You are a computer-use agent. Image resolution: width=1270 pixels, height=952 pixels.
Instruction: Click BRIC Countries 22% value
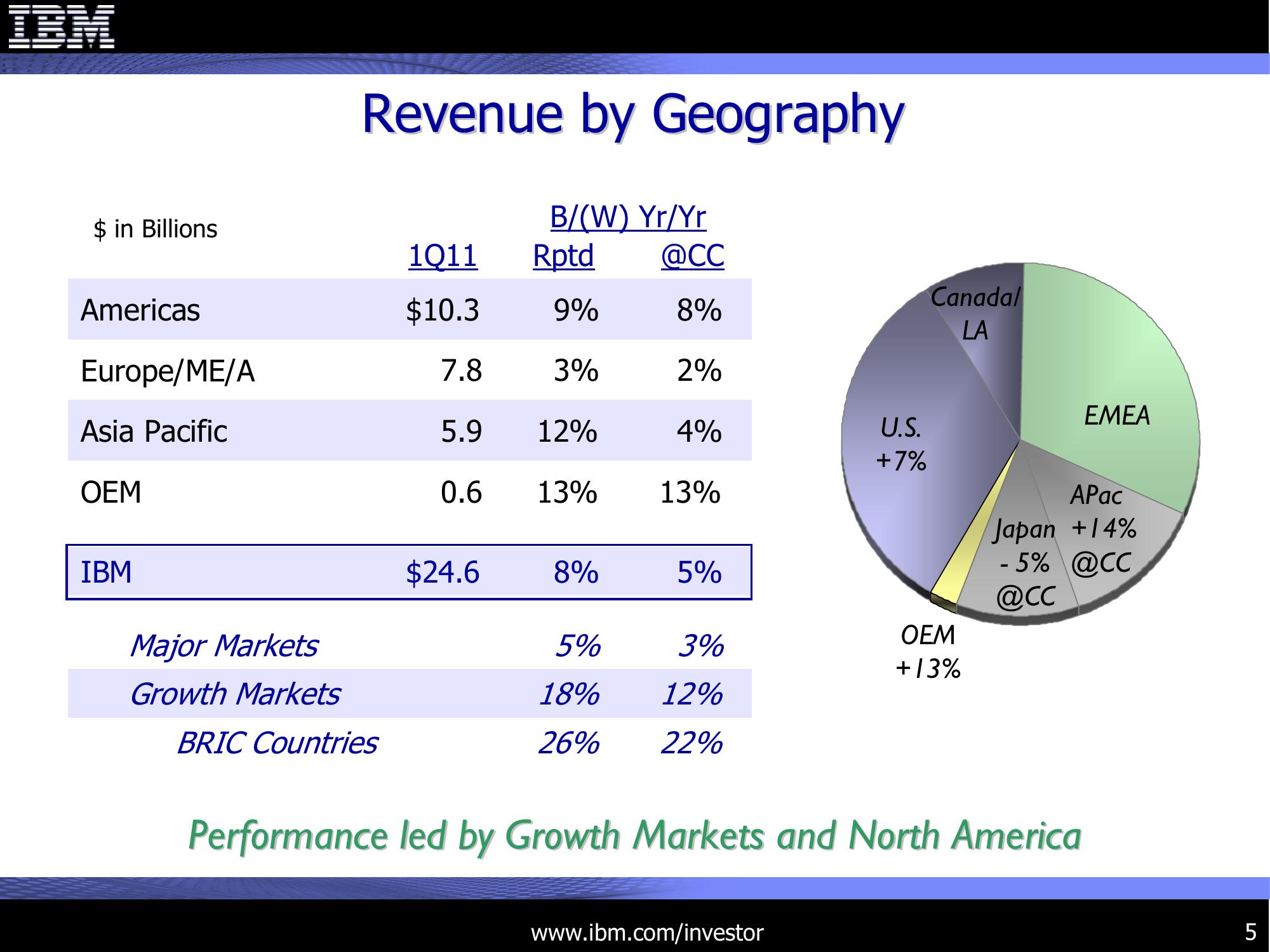[x=692, y=743]
